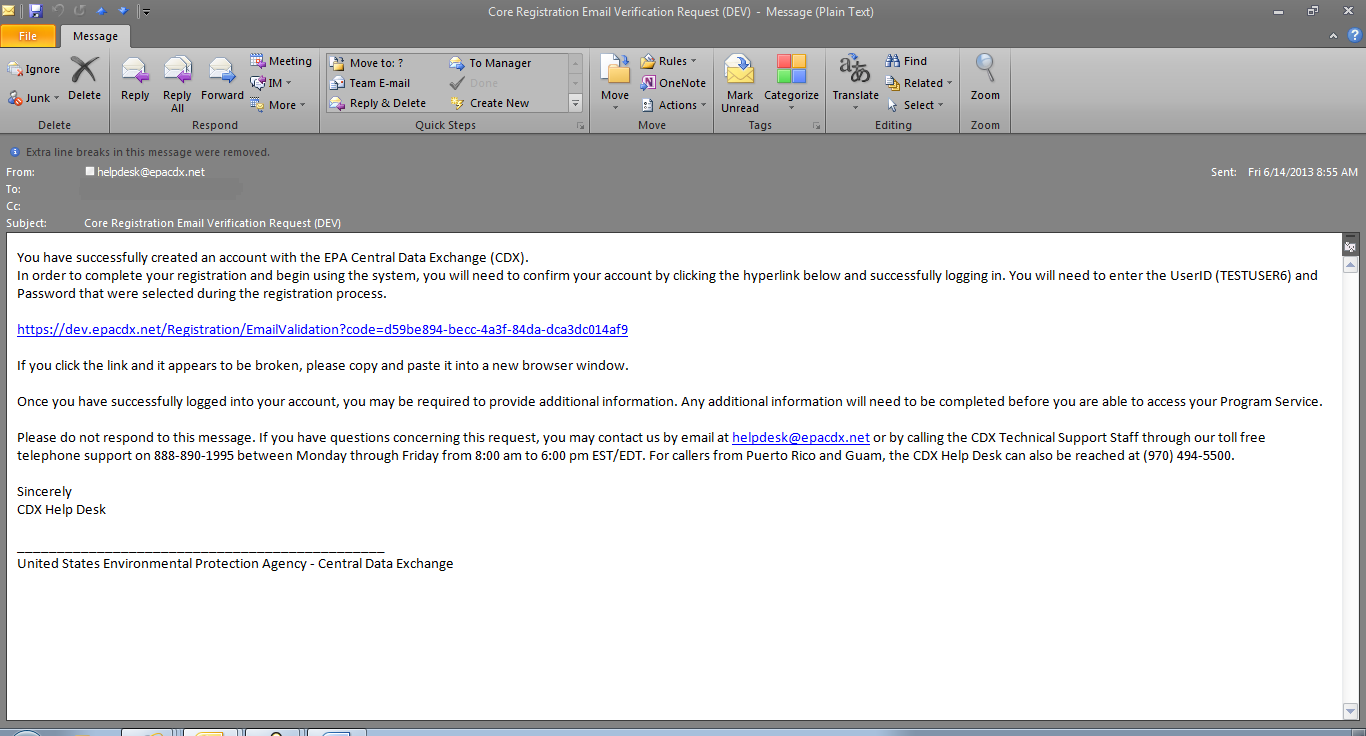The width and height of the screenshot is (1366, 736).
Task: Click Find in the Editing group
Action: coord(906,61)
